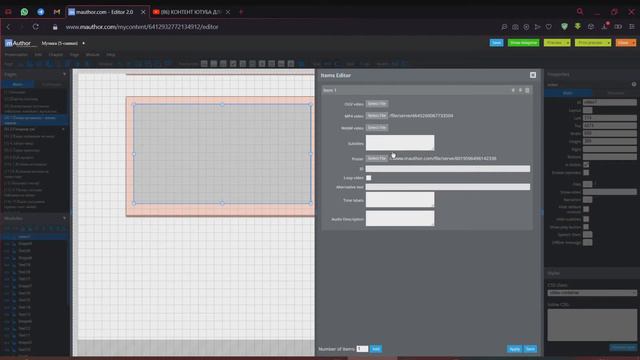Switch to the Commons pages tab
The height and width of the screenshot is (360, 640).
[51, 84]
